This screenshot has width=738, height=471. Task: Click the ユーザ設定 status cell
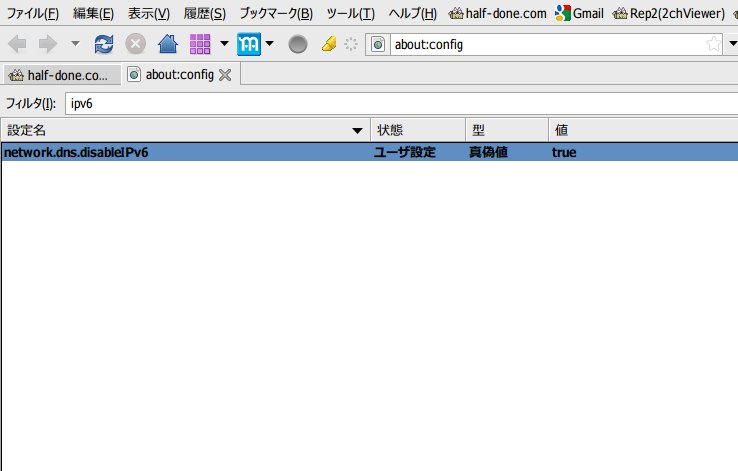(x=405, y=152)
